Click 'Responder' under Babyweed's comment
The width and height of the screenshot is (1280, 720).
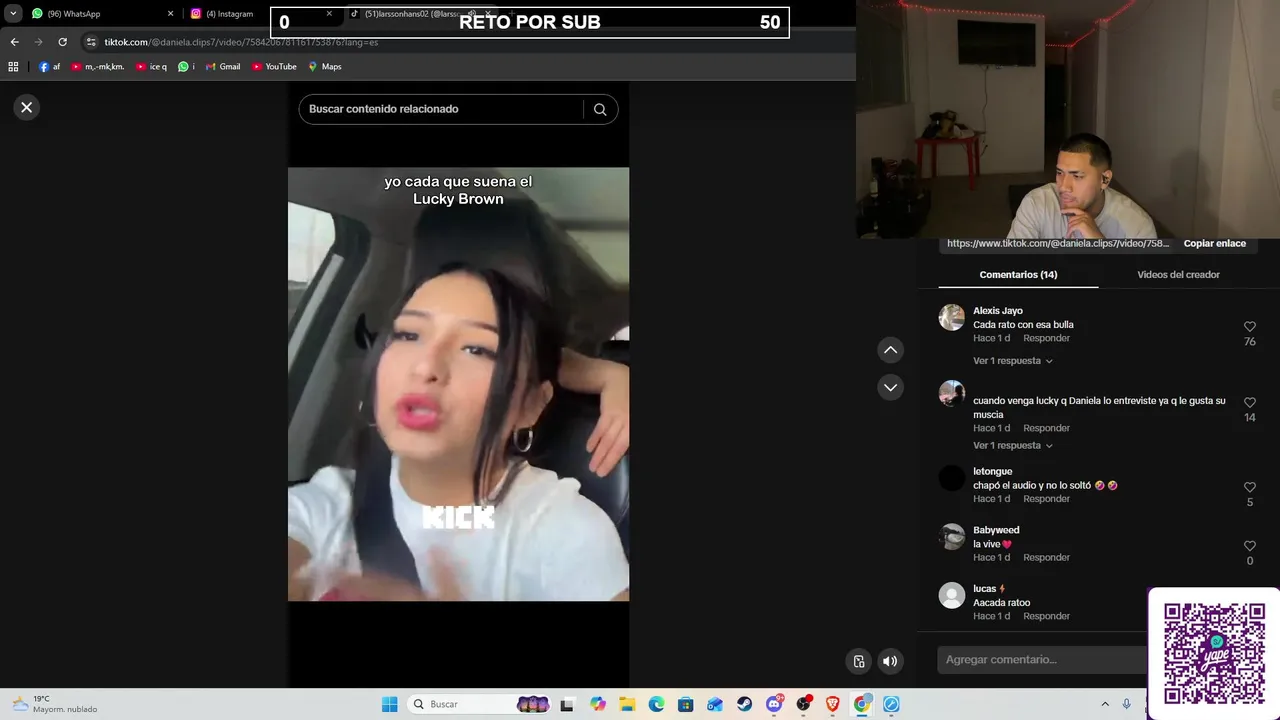pyautogui.click(x=1046, y=558)
